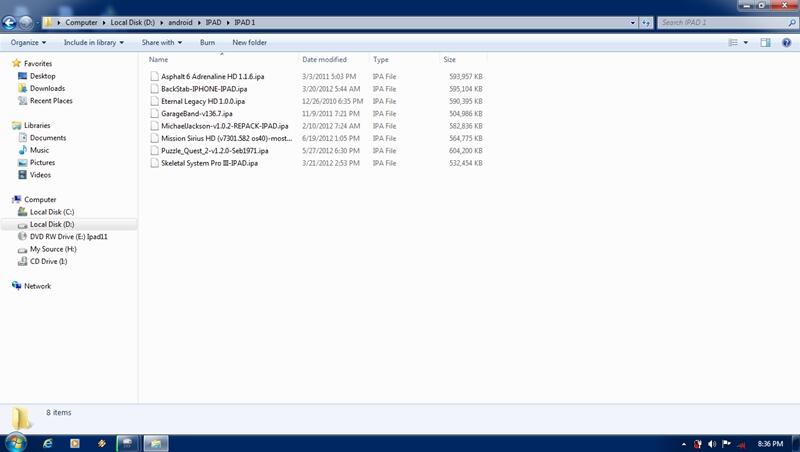Select Eternal Legacy HD 1.0.0.ipa file icon
Viewport: 800px width, 452px height.
[x=154, y=101]
